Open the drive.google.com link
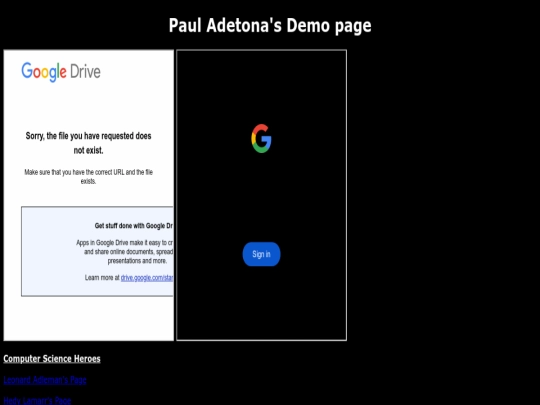This screenshot has height=405, width=540. tap(147, 278)
